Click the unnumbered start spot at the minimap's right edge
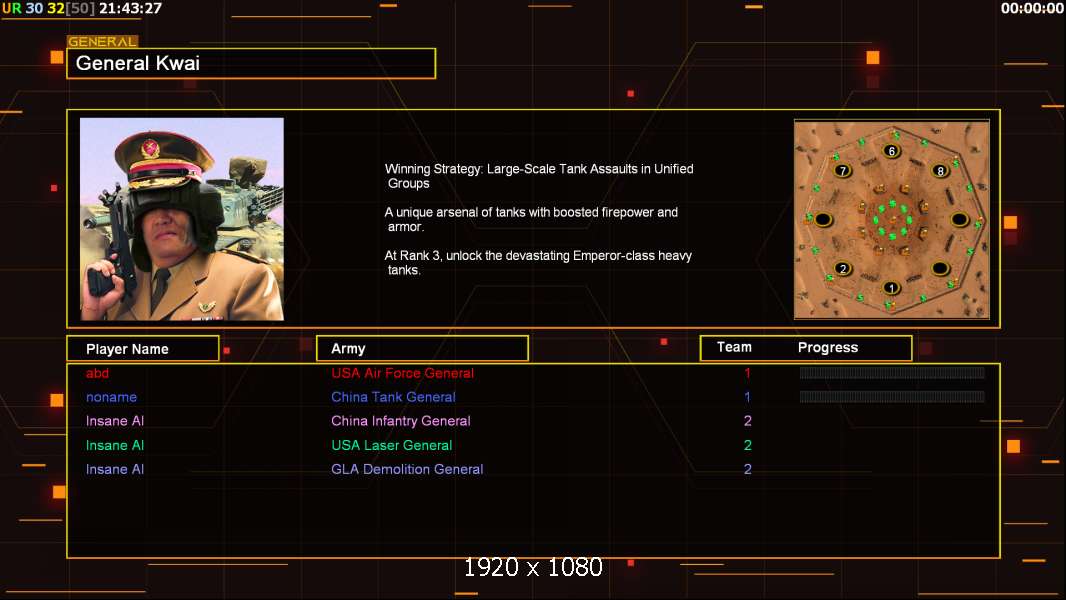 pos(959,219)
